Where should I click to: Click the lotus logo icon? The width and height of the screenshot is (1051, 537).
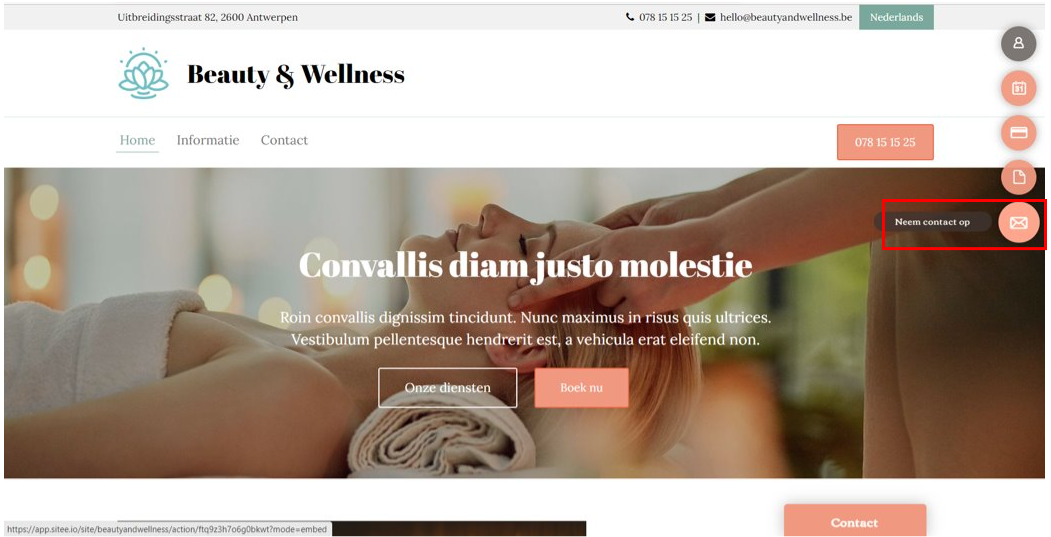point(143,74)
